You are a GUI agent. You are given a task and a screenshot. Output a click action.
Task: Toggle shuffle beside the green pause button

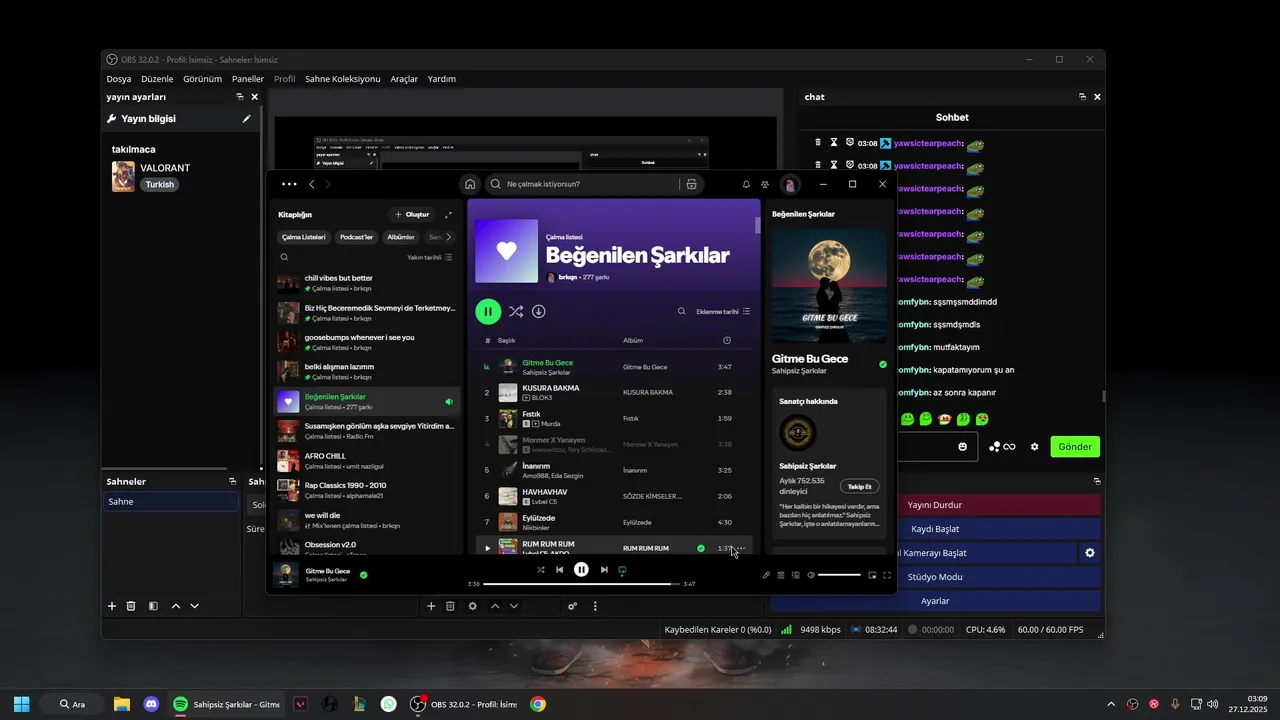pyautogui.click(x=516, y=311)
